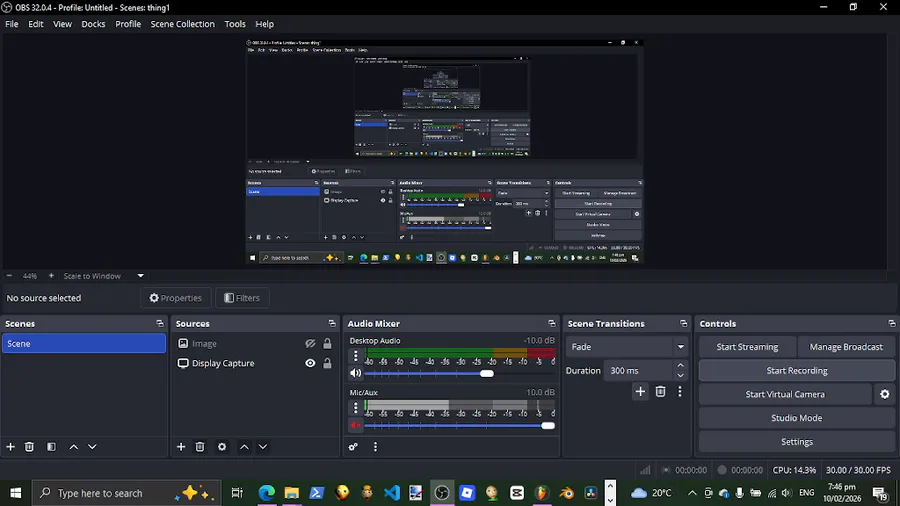
Task: Open the File menu
Action: [x=11, y=24]
